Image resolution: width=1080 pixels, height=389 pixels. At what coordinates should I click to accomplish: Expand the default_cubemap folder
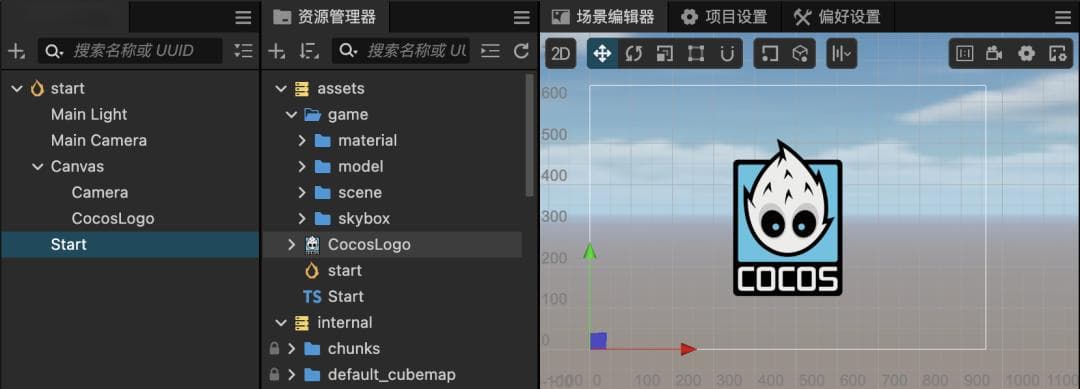point(291,375)
